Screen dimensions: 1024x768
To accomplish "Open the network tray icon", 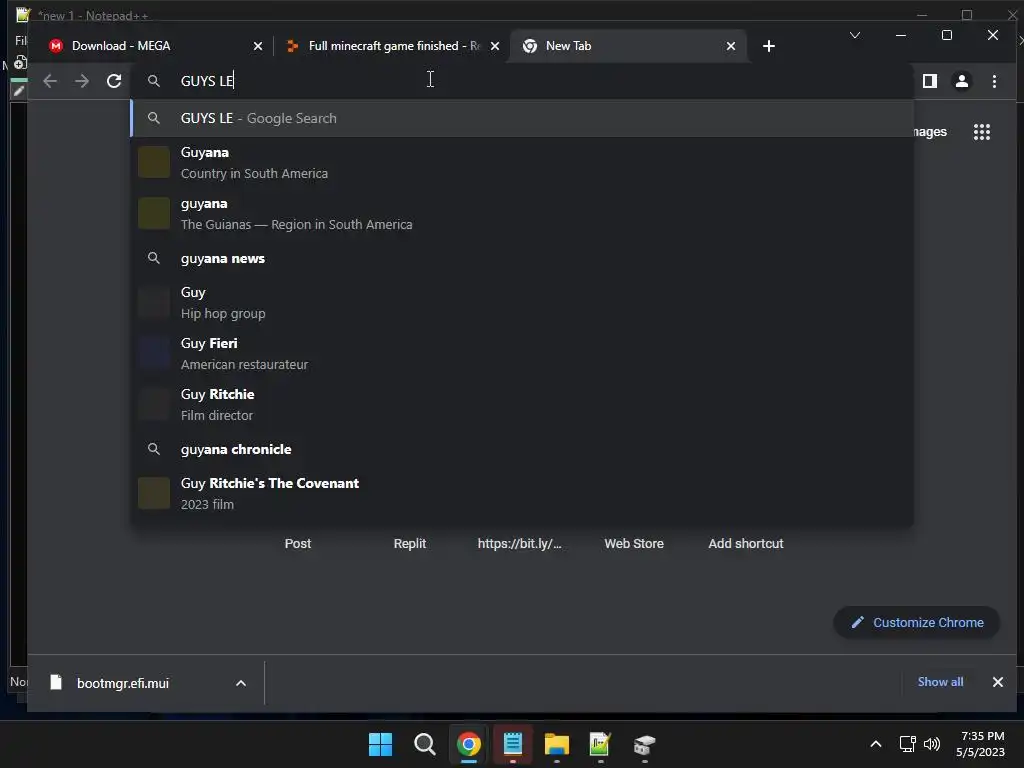I will coord(907,744).
